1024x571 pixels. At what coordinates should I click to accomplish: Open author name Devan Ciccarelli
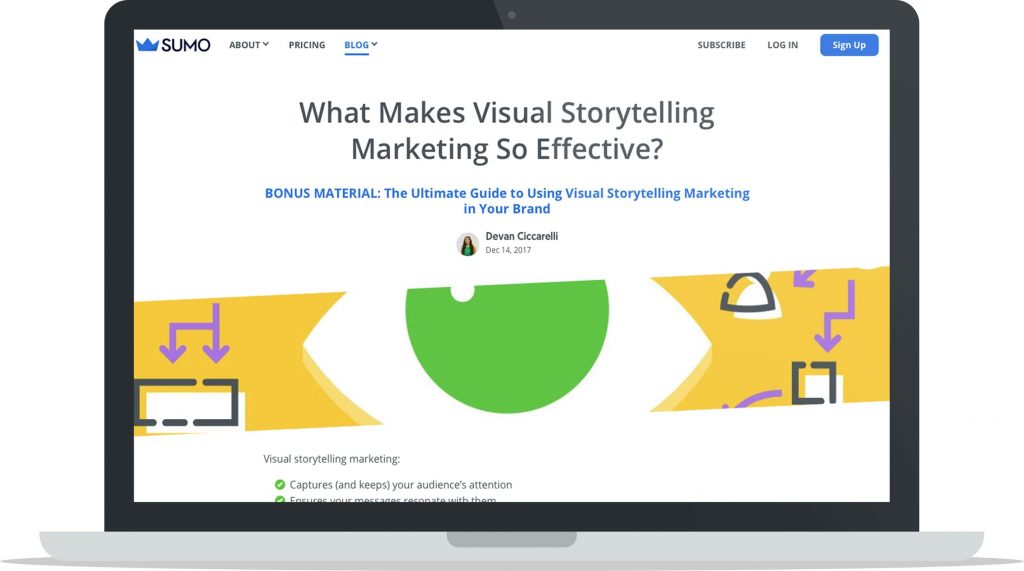[522, 237]
